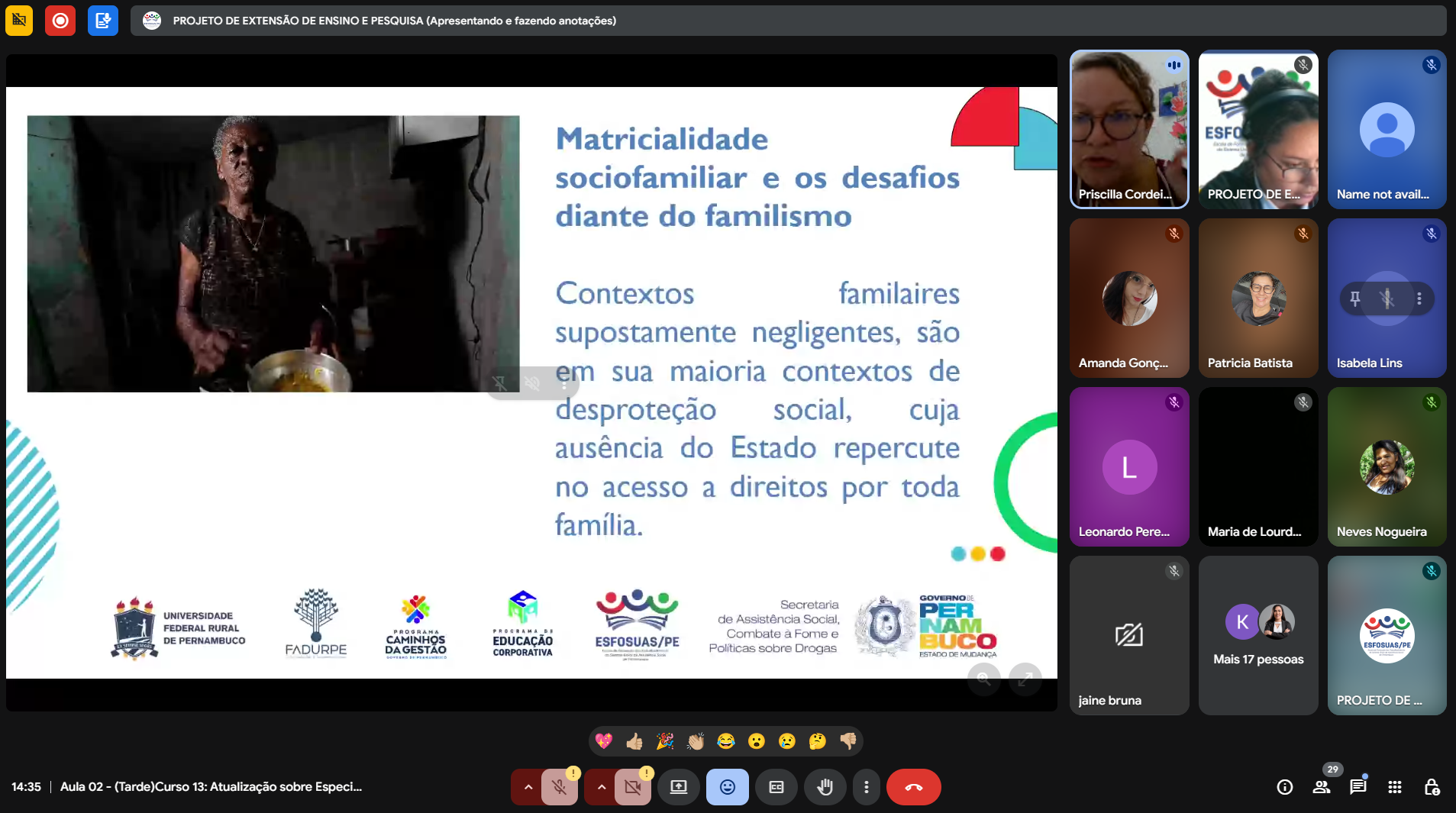Start presenting your screen
The width and height of the screenshot is (1456, 813).
678,787
